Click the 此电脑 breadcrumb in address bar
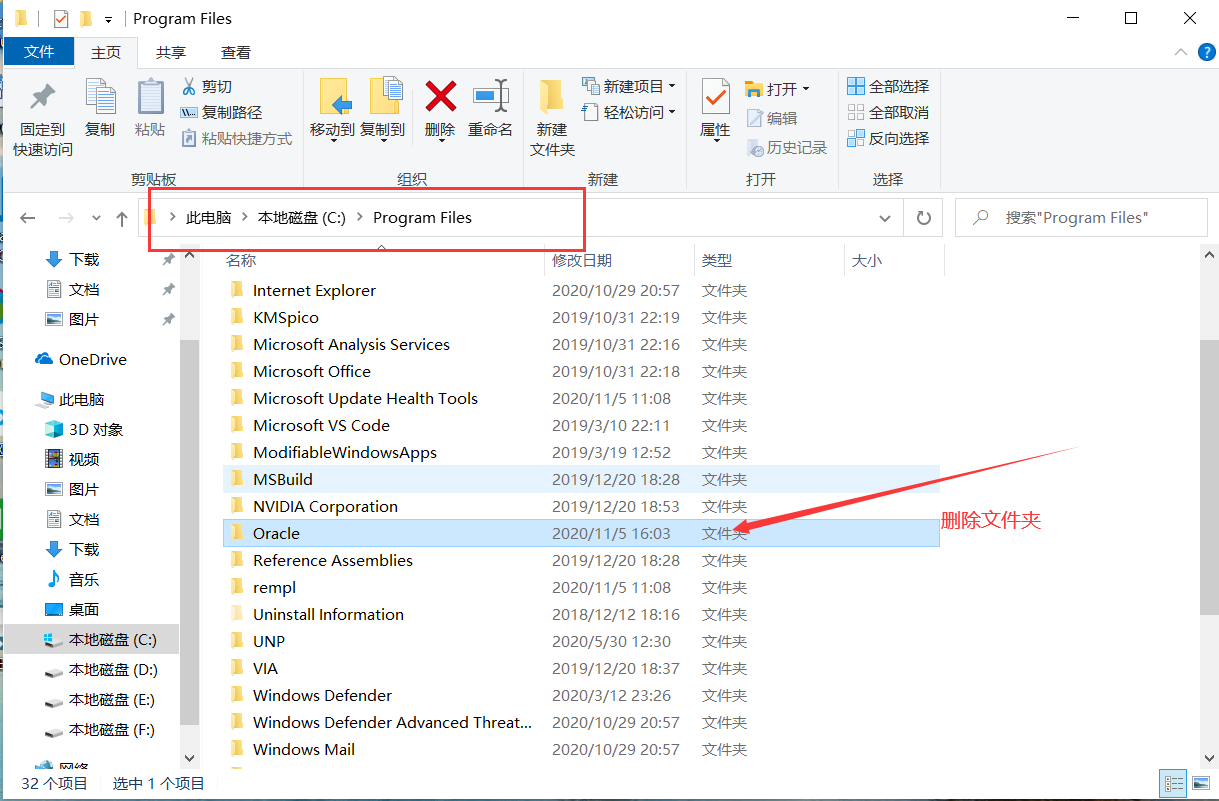This screenshot has height=801, width=1219. 208,218
